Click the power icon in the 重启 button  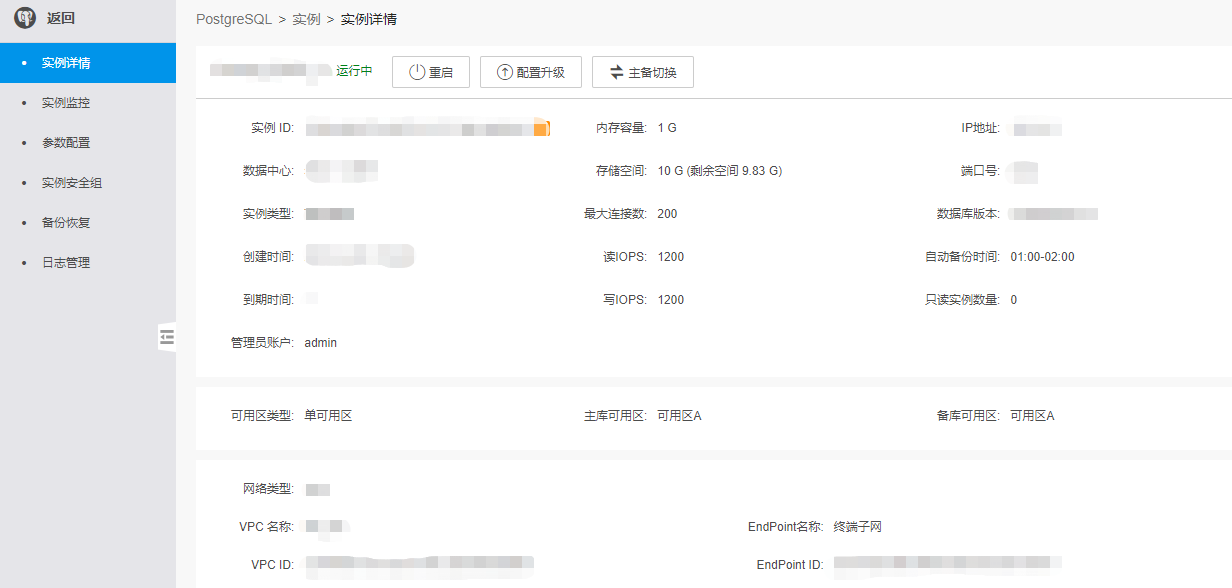coord(417,72)
